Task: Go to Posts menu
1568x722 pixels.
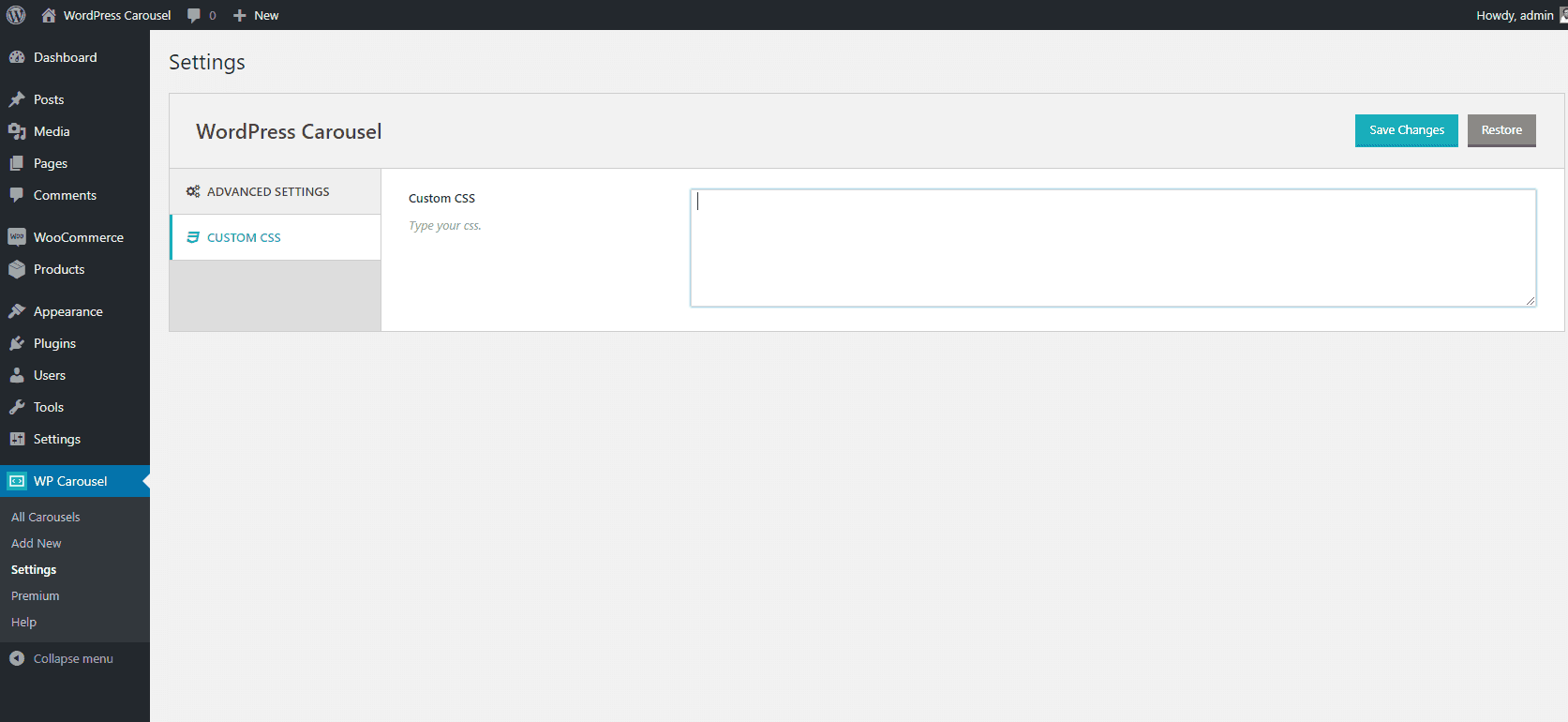Action: click(x=75, y=99)
